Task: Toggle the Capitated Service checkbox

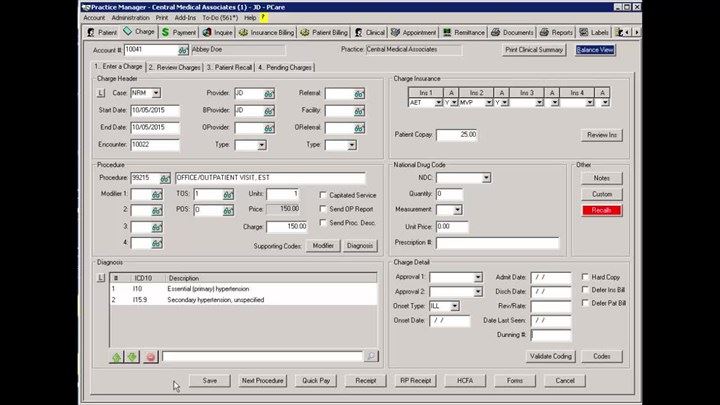Action: pos(323,195)
